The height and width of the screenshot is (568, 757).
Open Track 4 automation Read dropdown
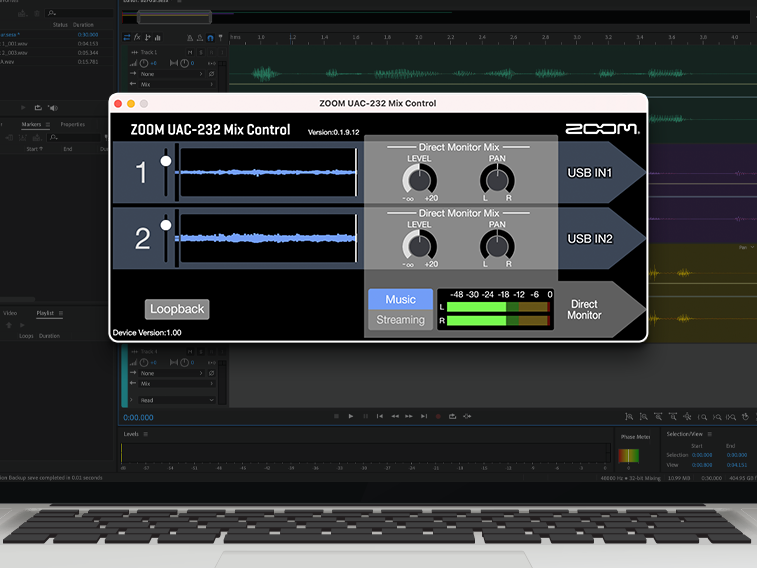pos(177,400)
